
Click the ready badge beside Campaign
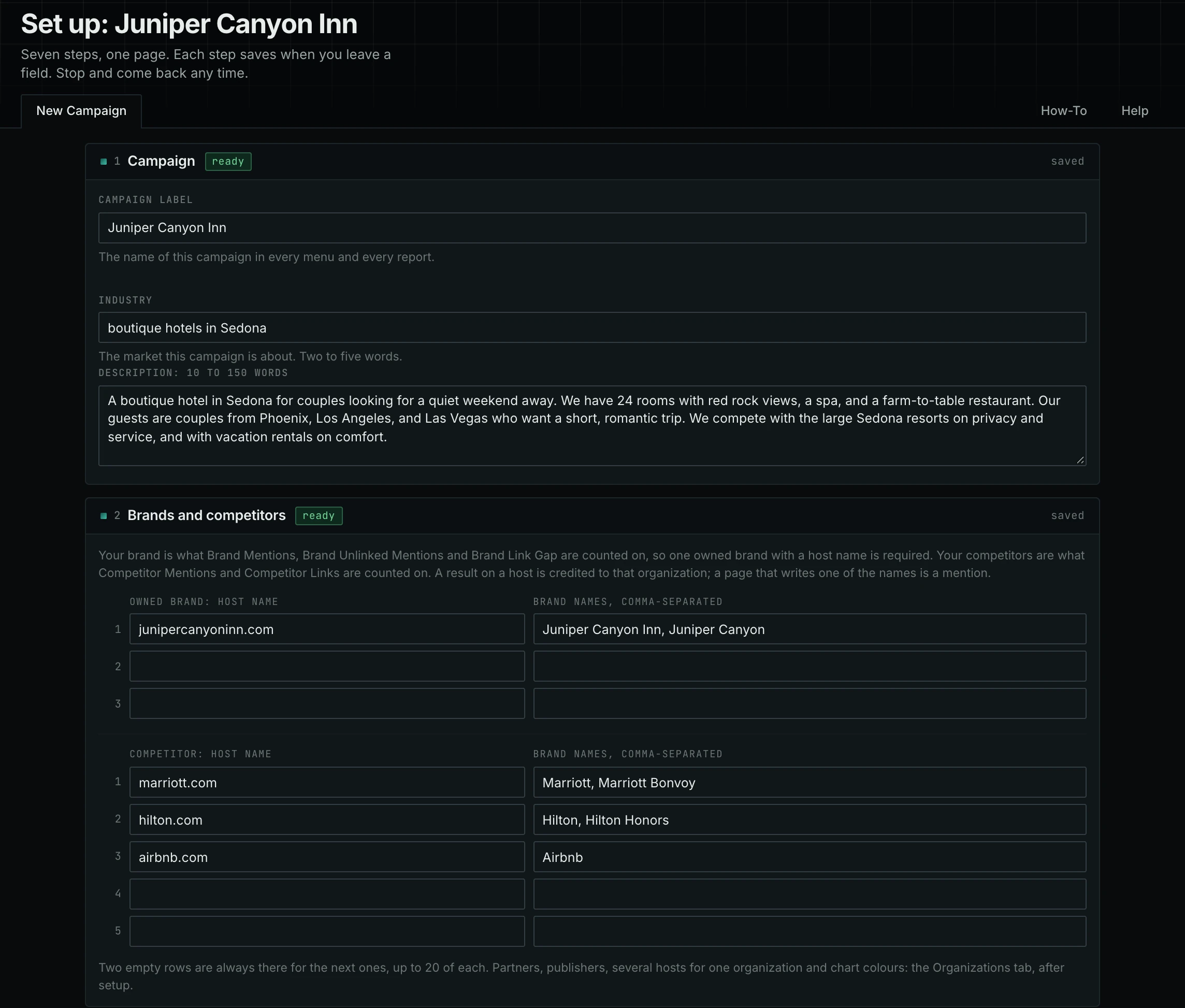228,162
